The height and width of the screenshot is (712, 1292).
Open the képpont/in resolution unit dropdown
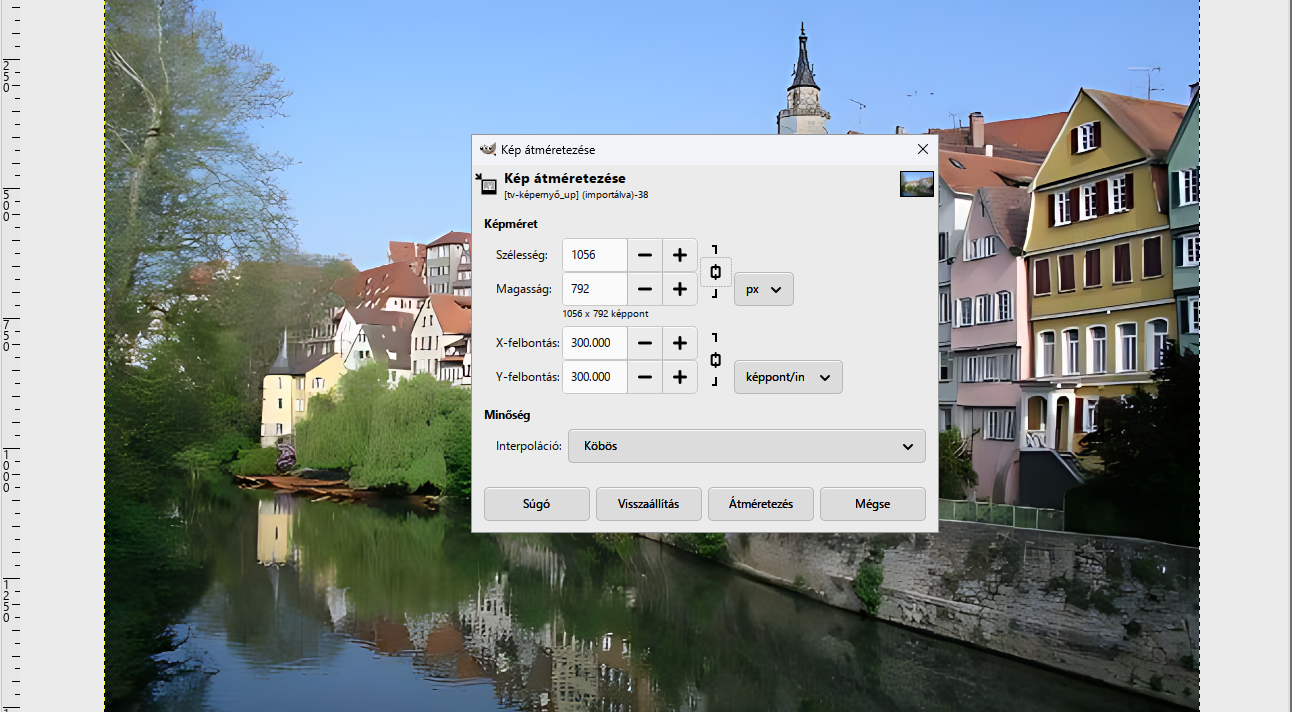[x=788, y=377]
